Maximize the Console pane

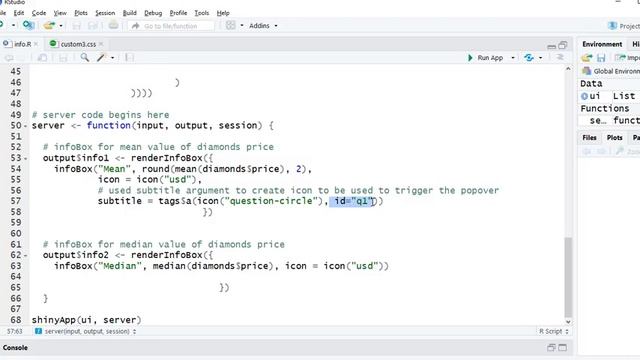coord(563,348)
